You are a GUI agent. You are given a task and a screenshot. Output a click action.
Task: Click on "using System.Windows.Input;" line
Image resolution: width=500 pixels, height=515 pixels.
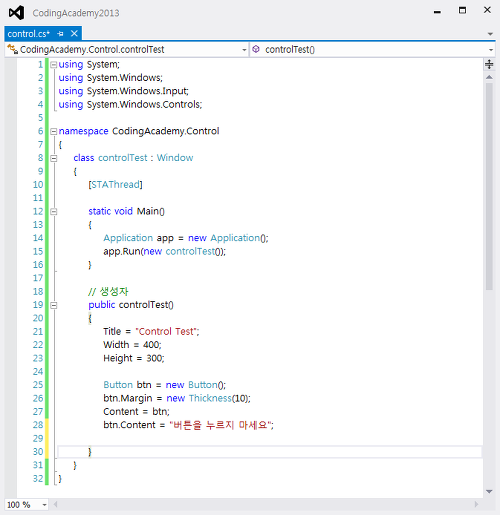pyautogui.click(x=124, y=91)
